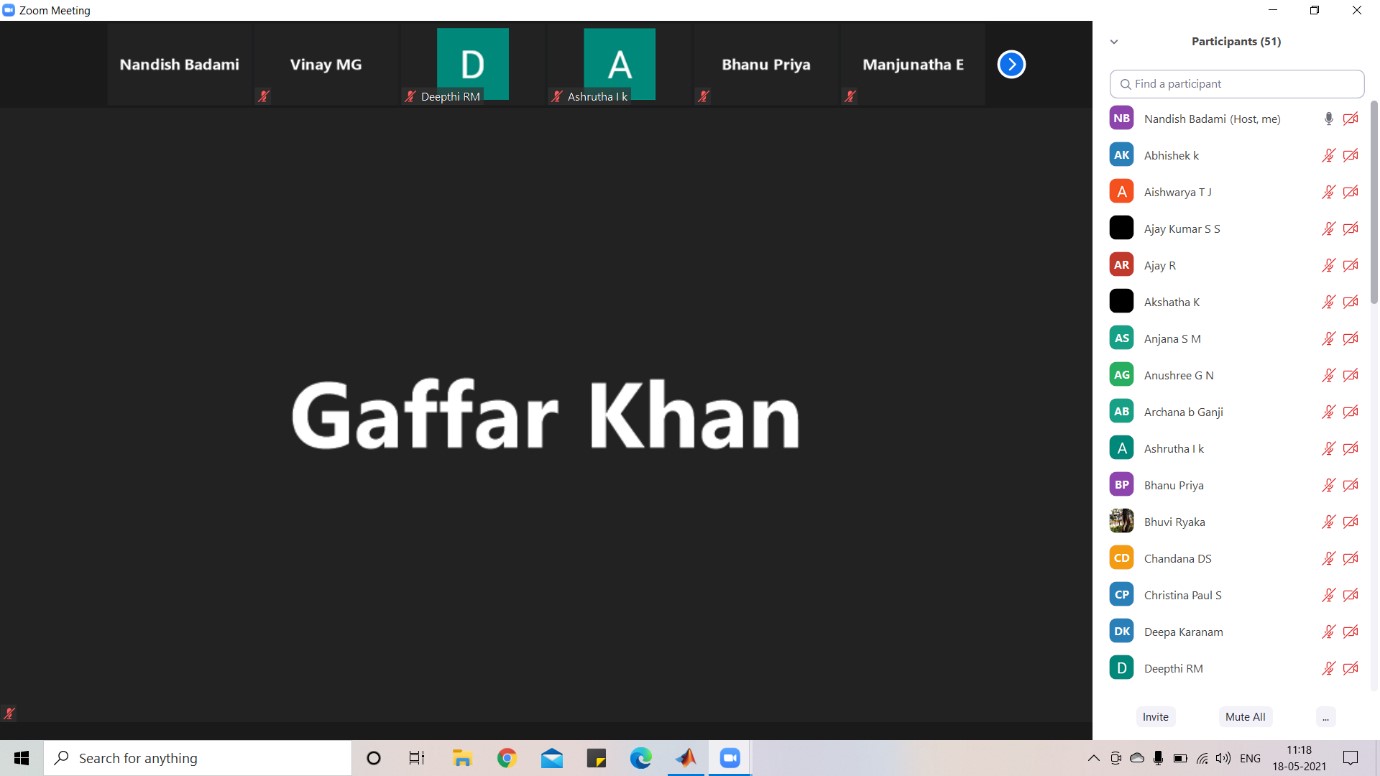The width and height of the screenshot is (1380, 776).
Task: Select Christina Paul S in the participants list
Action: (x=1182, y=595)
